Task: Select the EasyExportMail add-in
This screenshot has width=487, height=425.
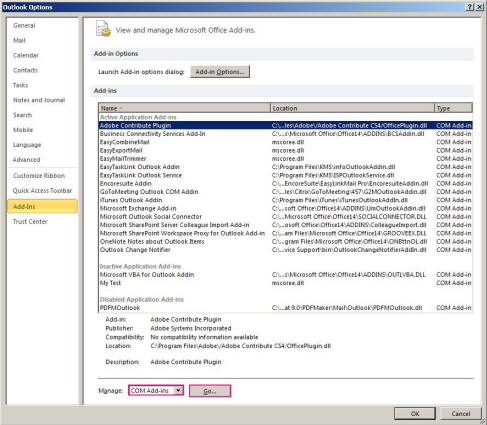Action: click(285, 150)
